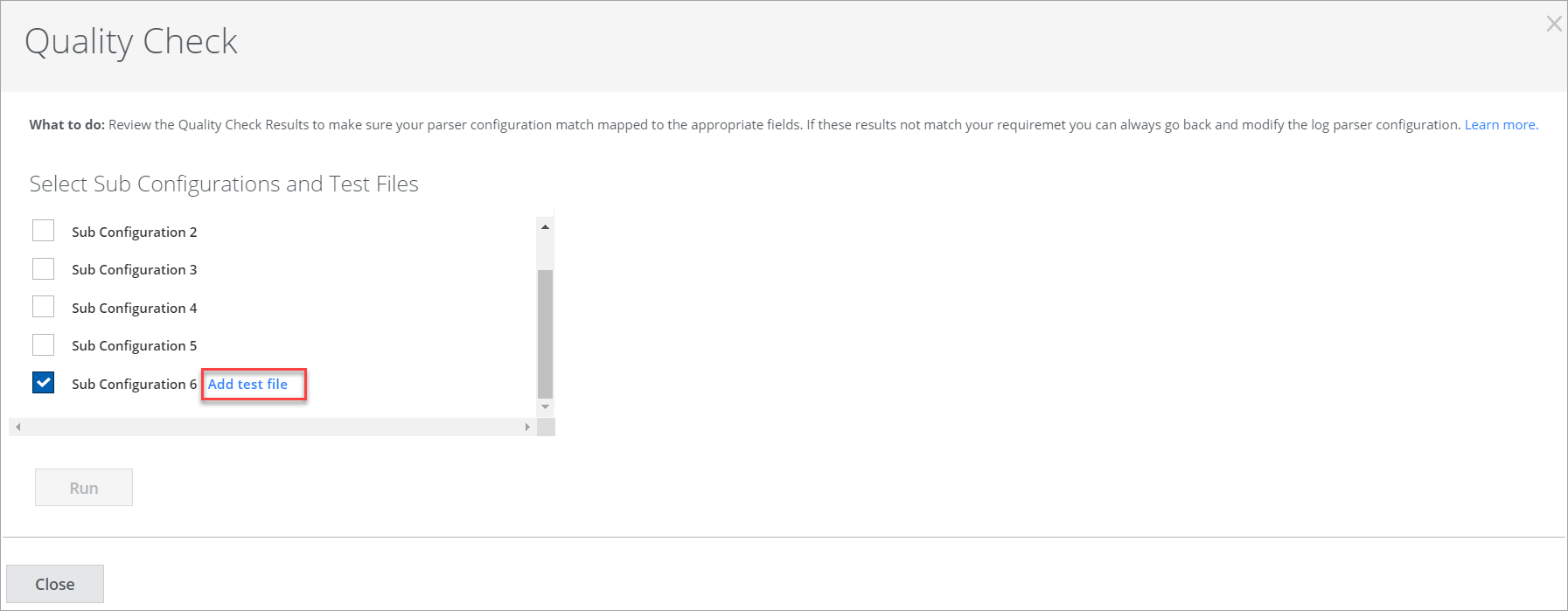
Task: Click the Close button
Action: coord(55,584)
